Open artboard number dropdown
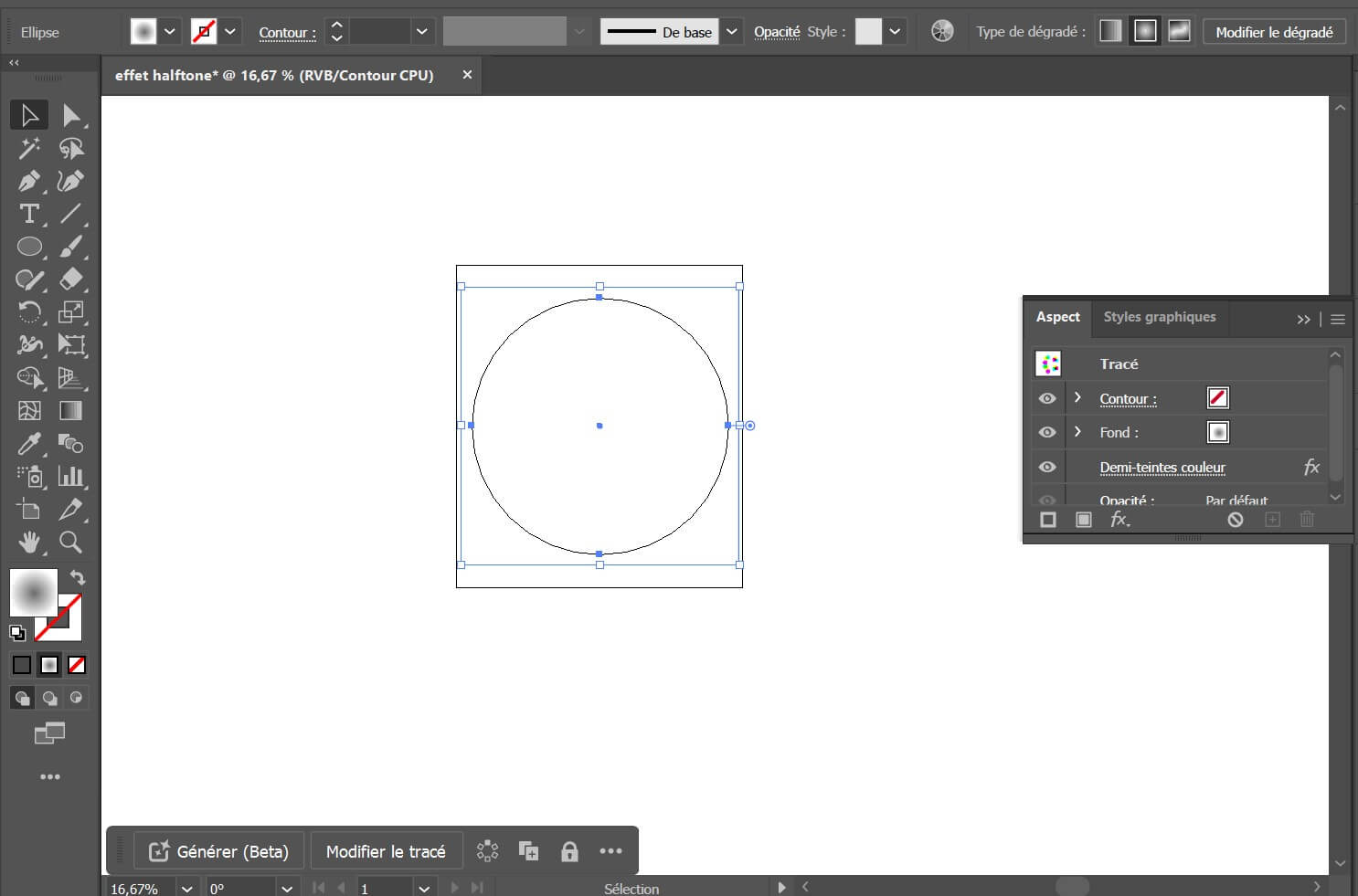This screenshot has height=896, width=1358. [424, 888]
